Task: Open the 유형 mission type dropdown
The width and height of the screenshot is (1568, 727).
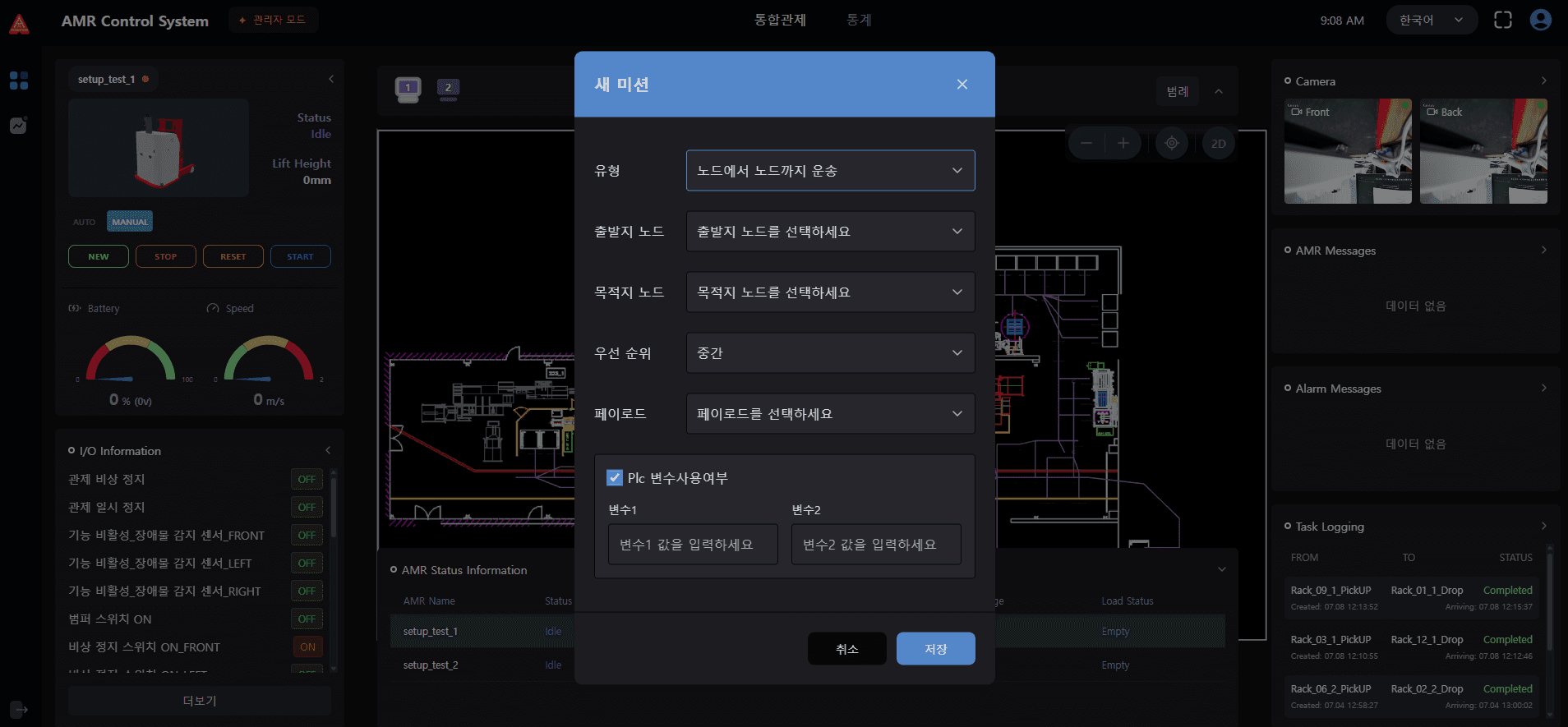Action: 830,171
